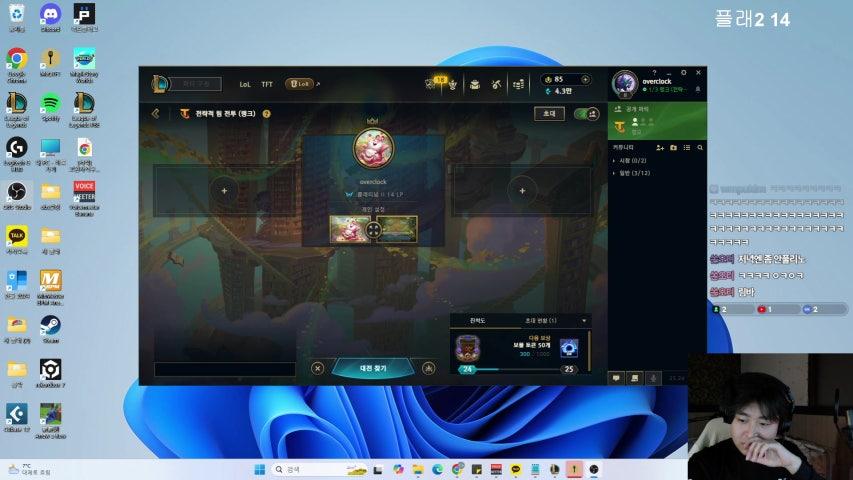The height and width of the screenshot is (480, 853).
Task: Click the lobby chat input field
Action: pyautogui.click(x=225, y=369)
